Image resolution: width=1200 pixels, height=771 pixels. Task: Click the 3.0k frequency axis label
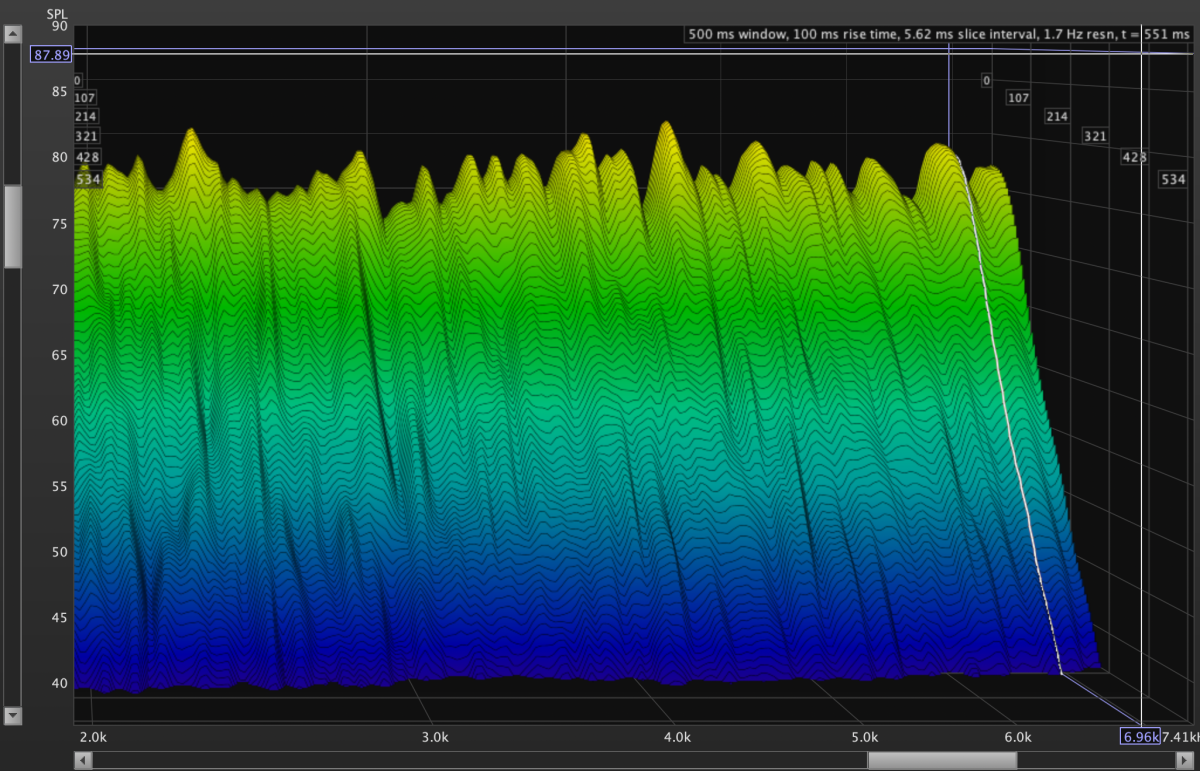point(433,737)
